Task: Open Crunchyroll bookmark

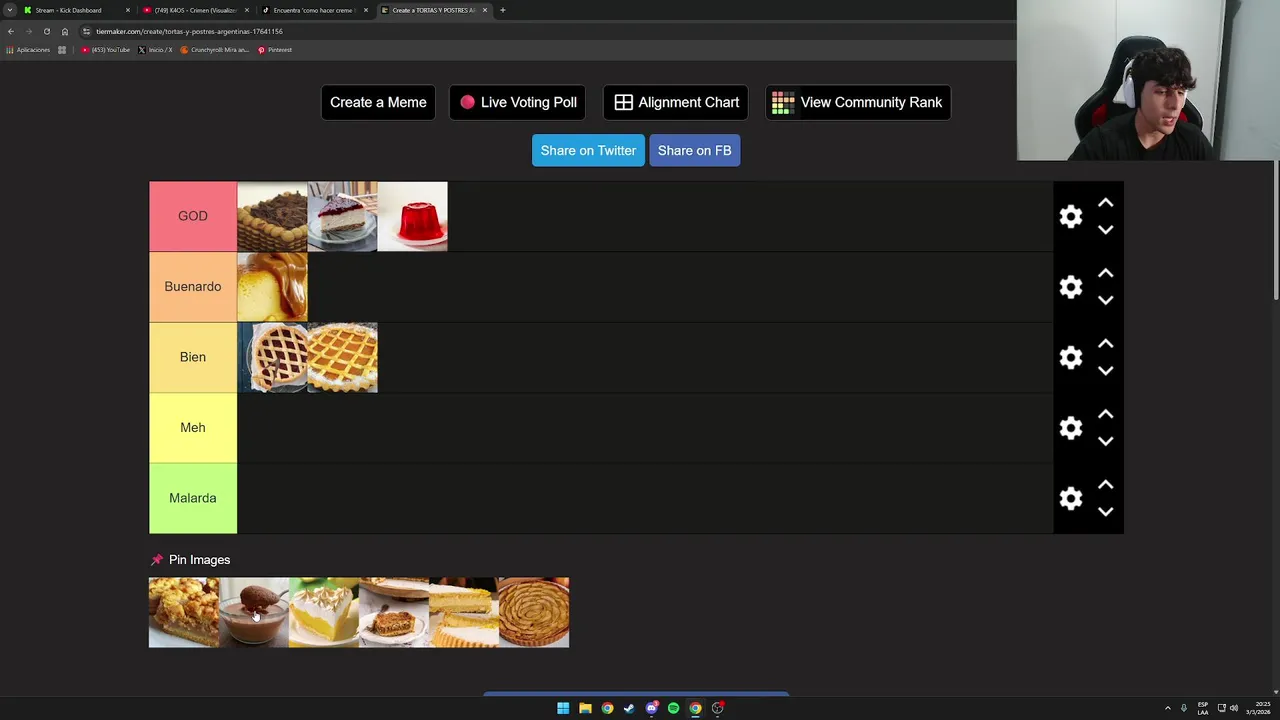Action: pyautogui.click(x=215, y=50)
